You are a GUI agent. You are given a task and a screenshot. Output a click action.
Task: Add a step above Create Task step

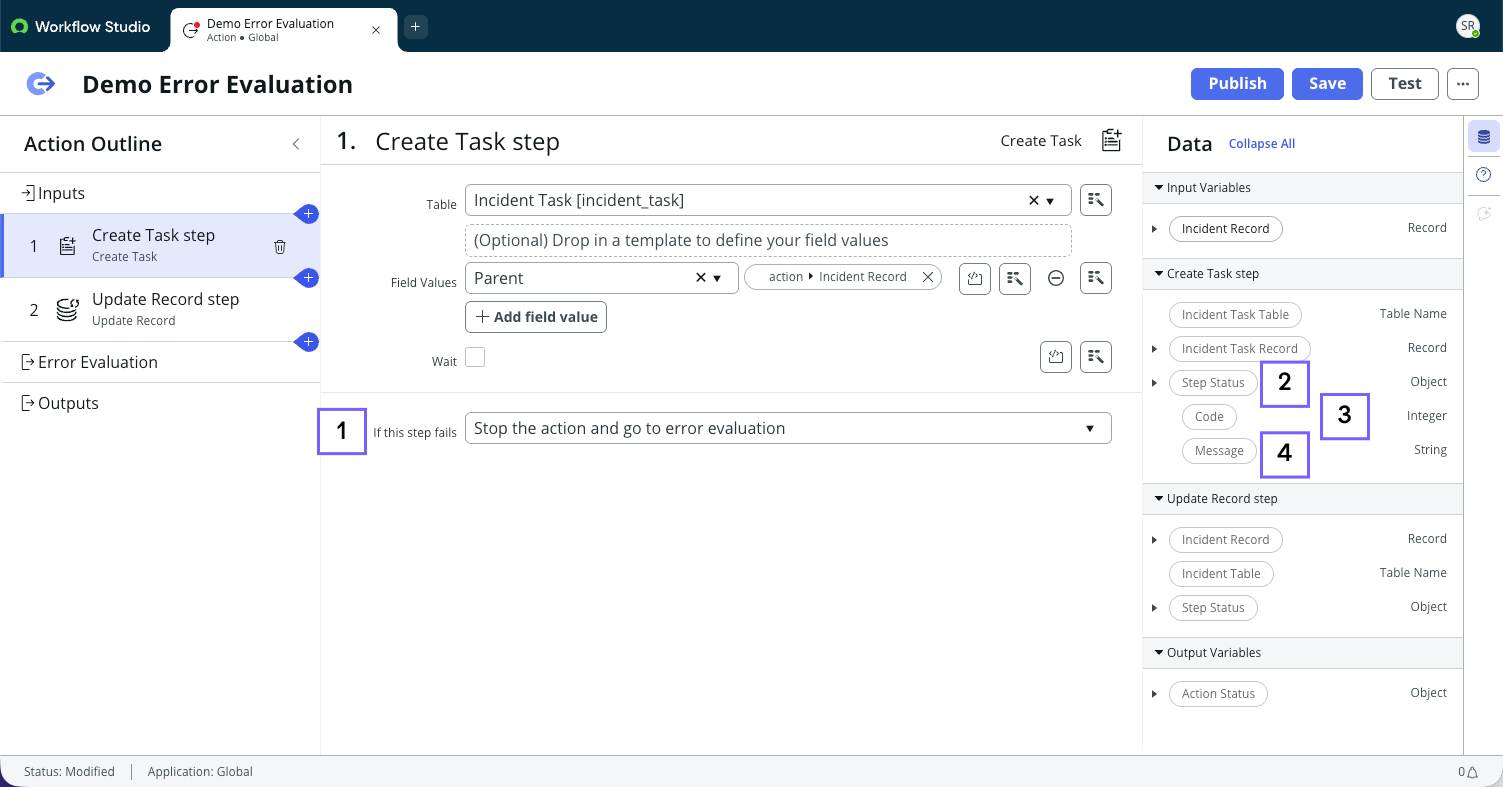(x=308, y=213)
